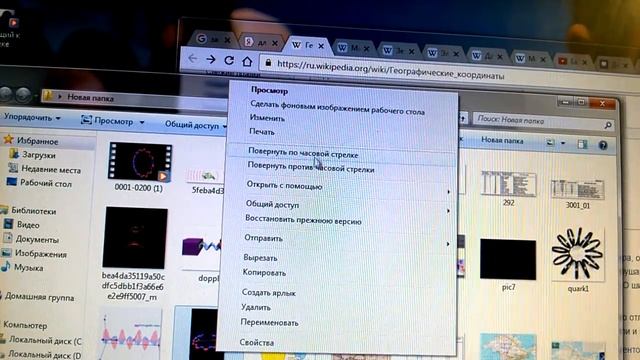The image size is (640, 360).
Task: Select Избранное in navigation pane
Action: point(38,141)
